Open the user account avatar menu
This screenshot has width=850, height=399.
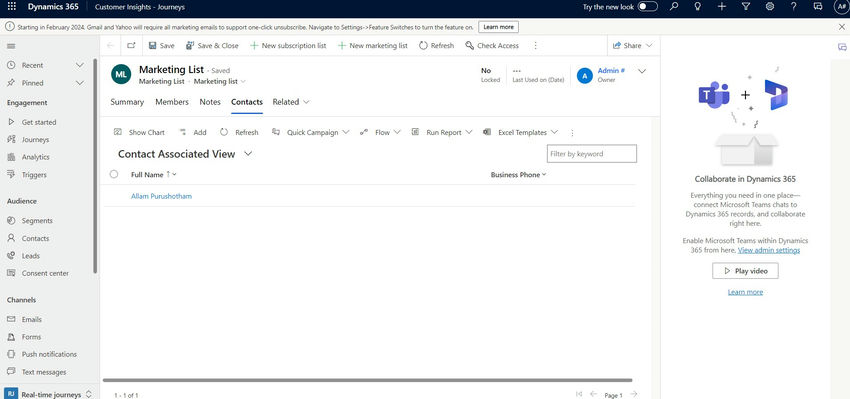coord(841,7)
